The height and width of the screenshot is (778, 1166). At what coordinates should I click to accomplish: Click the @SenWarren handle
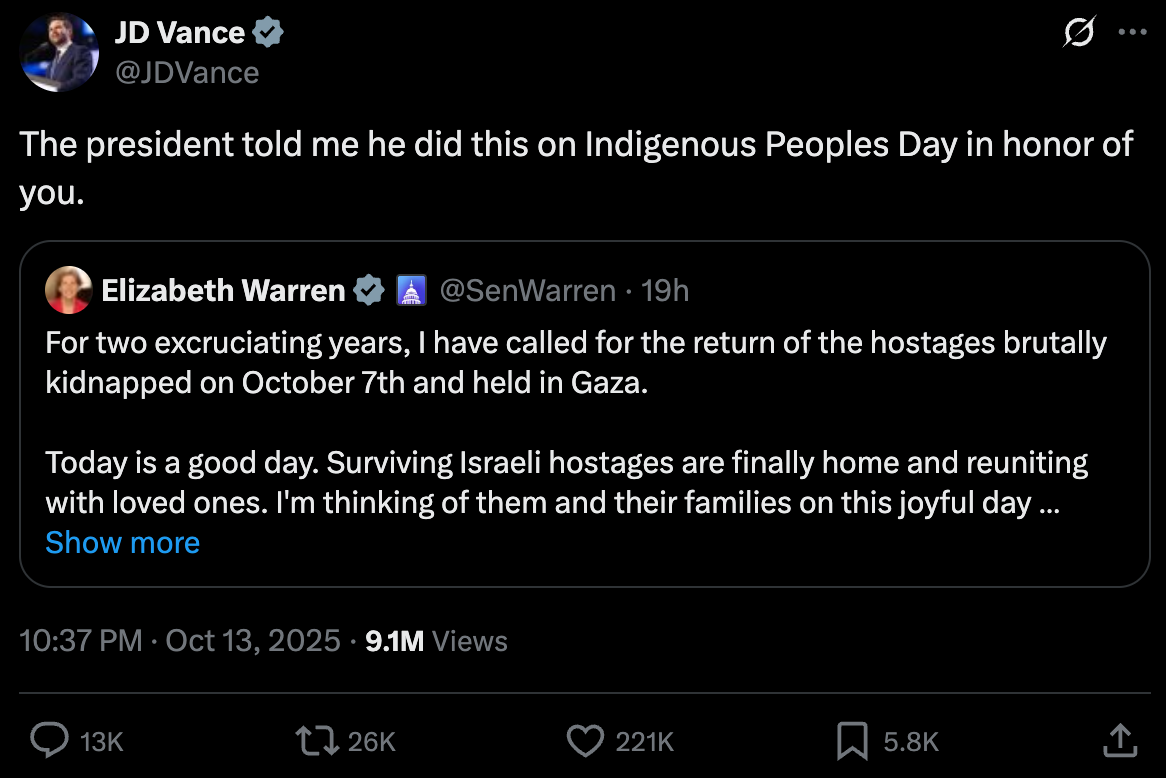click(527, 291)
